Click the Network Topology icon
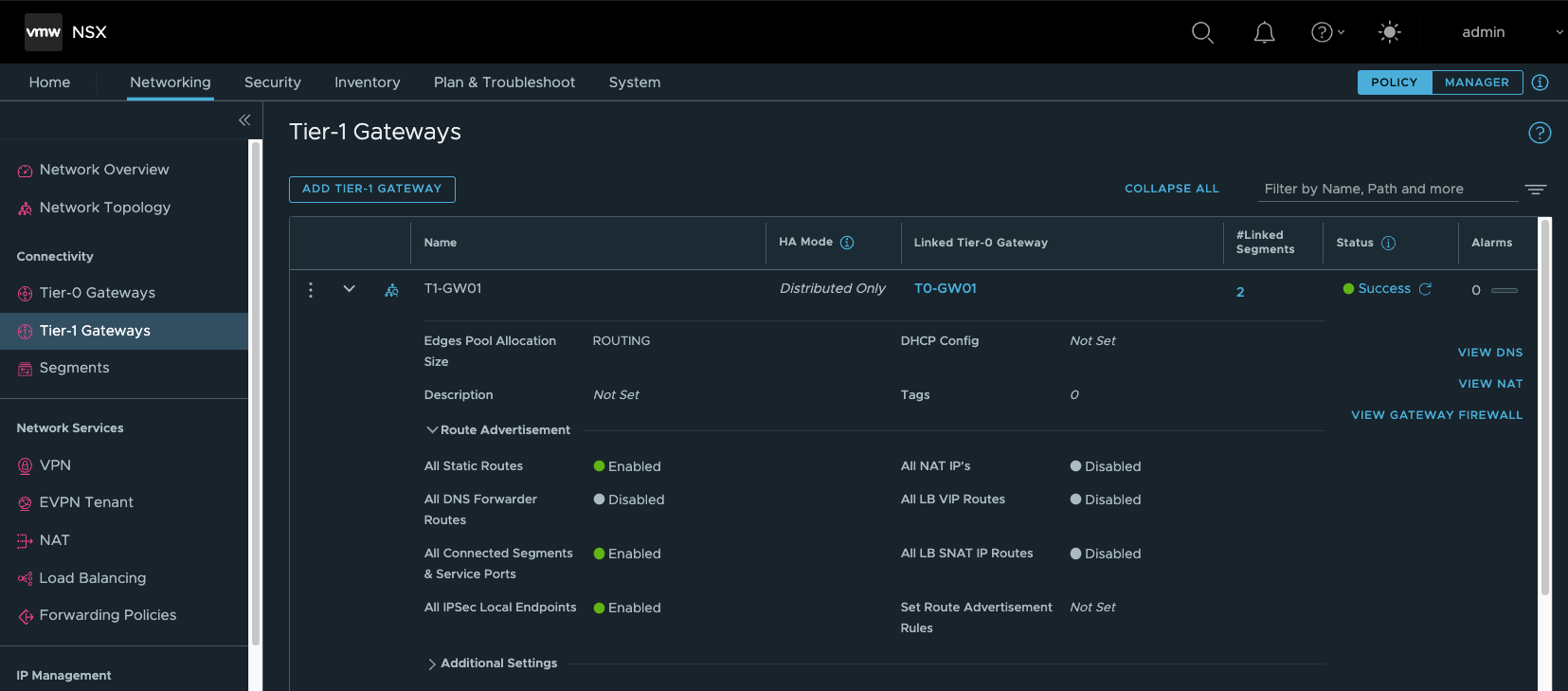This screenshot has width=1568, height=691. [25, 209]
